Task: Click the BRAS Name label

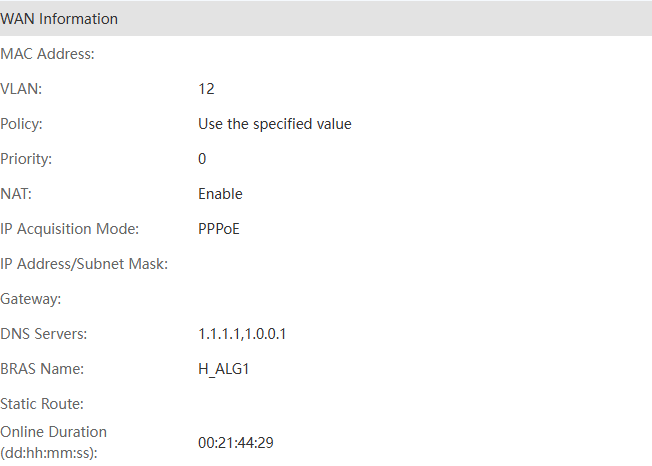Action: (42, 369)
